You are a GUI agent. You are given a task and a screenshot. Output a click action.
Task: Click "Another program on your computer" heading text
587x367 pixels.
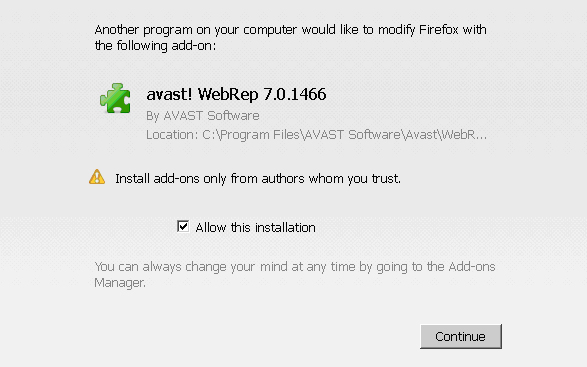point(196,30)
